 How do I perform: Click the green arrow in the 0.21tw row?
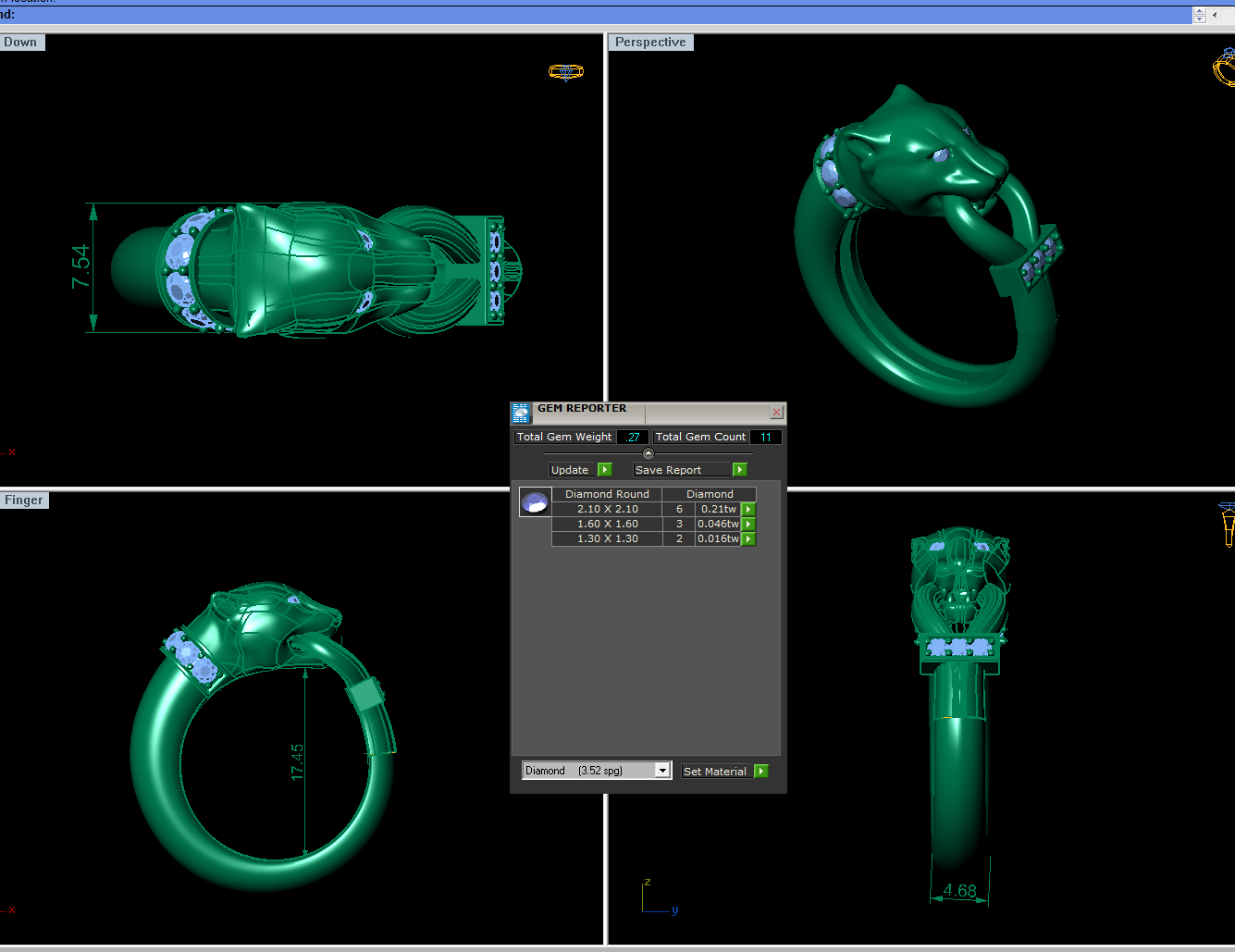[749, 509]
